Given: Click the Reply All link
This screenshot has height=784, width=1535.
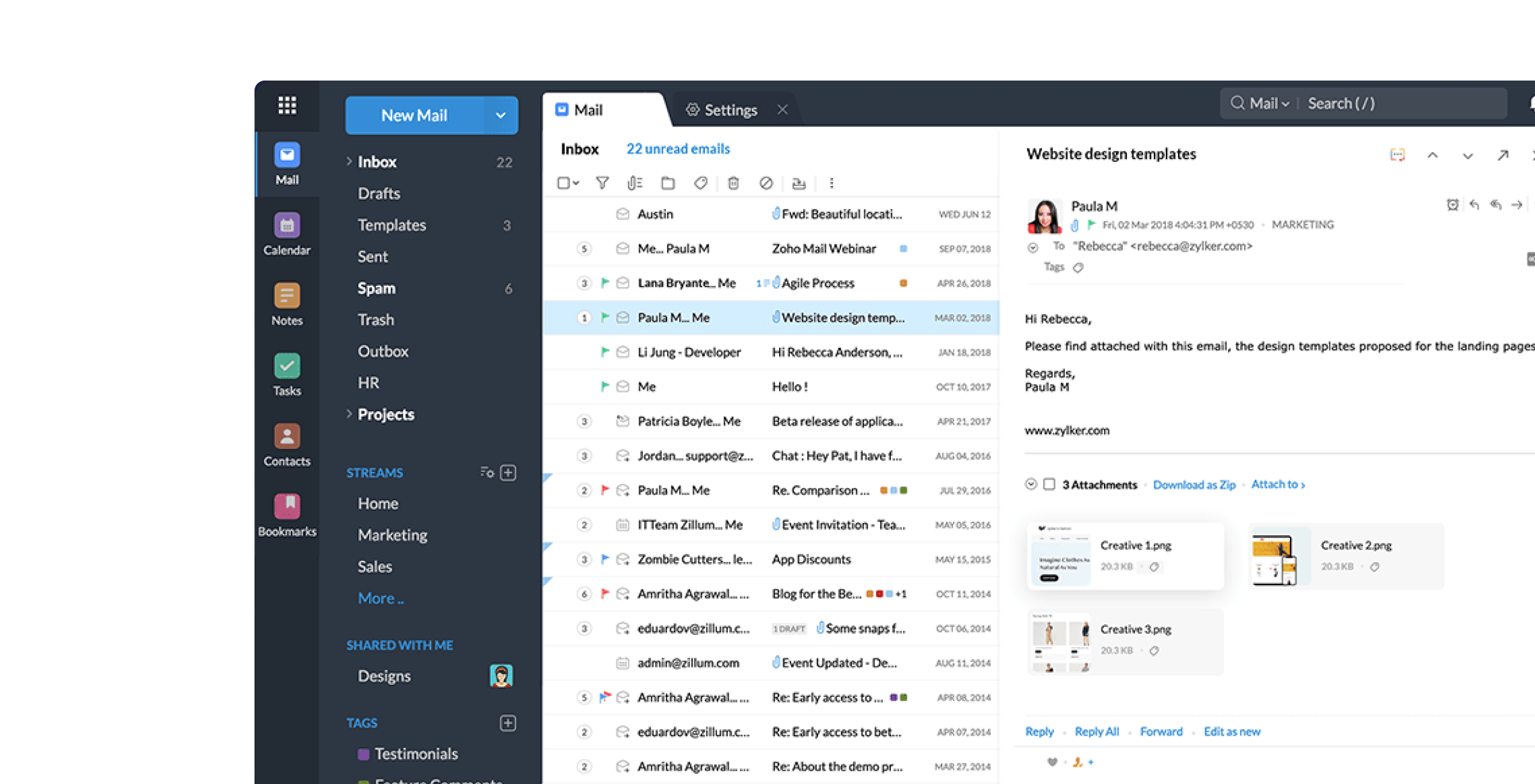Looking at the screenshot, I should pos(1096,732).
